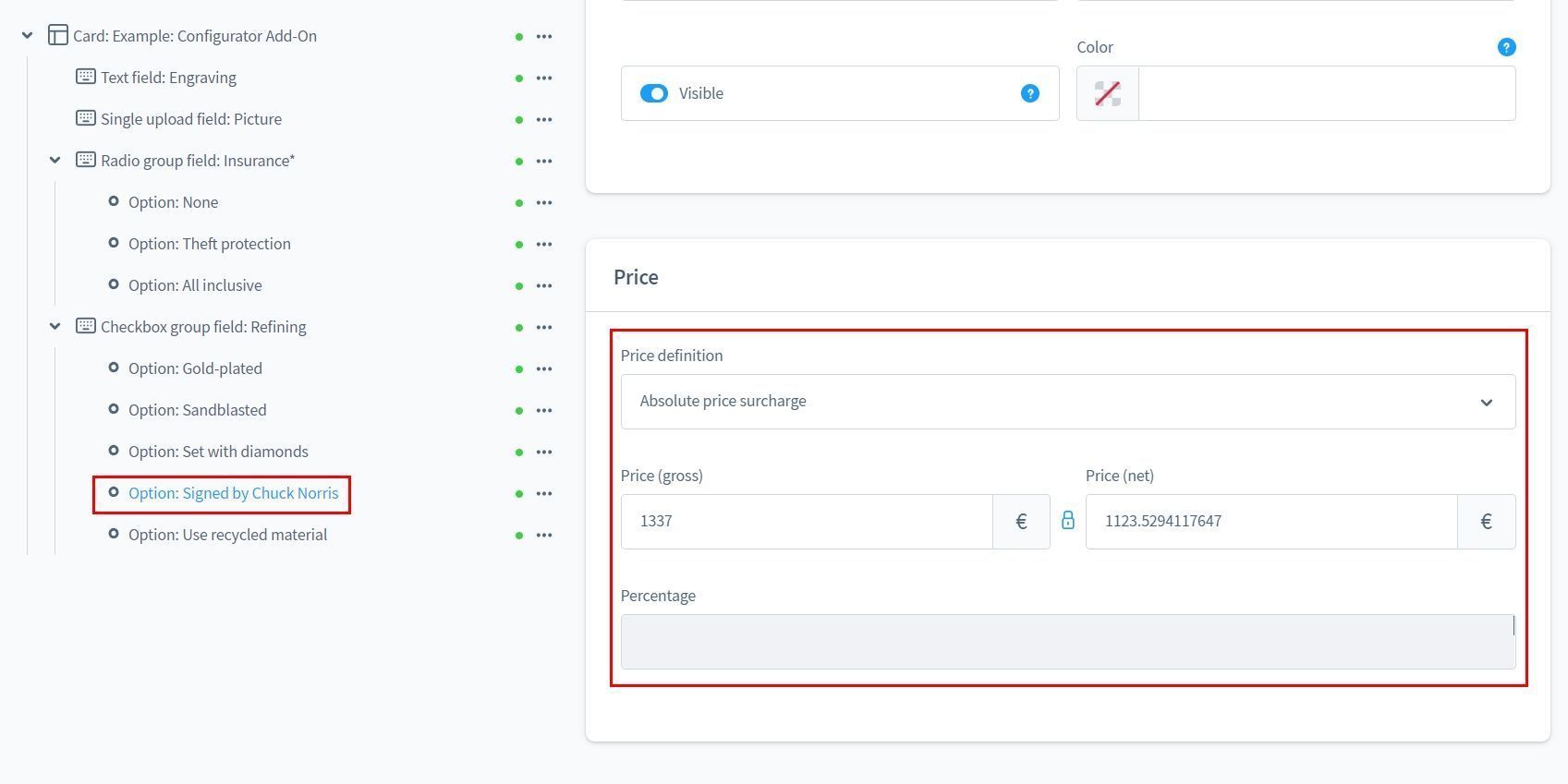The image size is (1568, 784).
Task: Click help icon next to Color label
Action: coord(1505,47)
